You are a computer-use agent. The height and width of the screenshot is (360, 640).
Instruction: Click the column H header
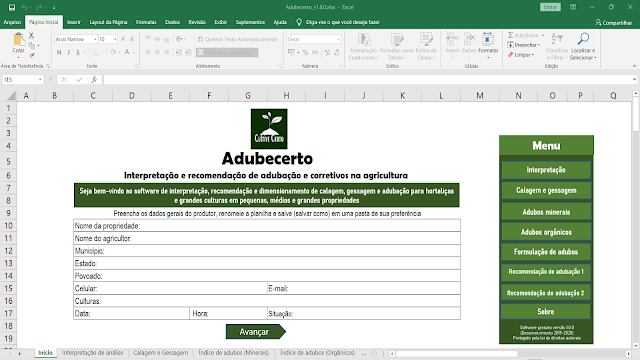(287, 96)
